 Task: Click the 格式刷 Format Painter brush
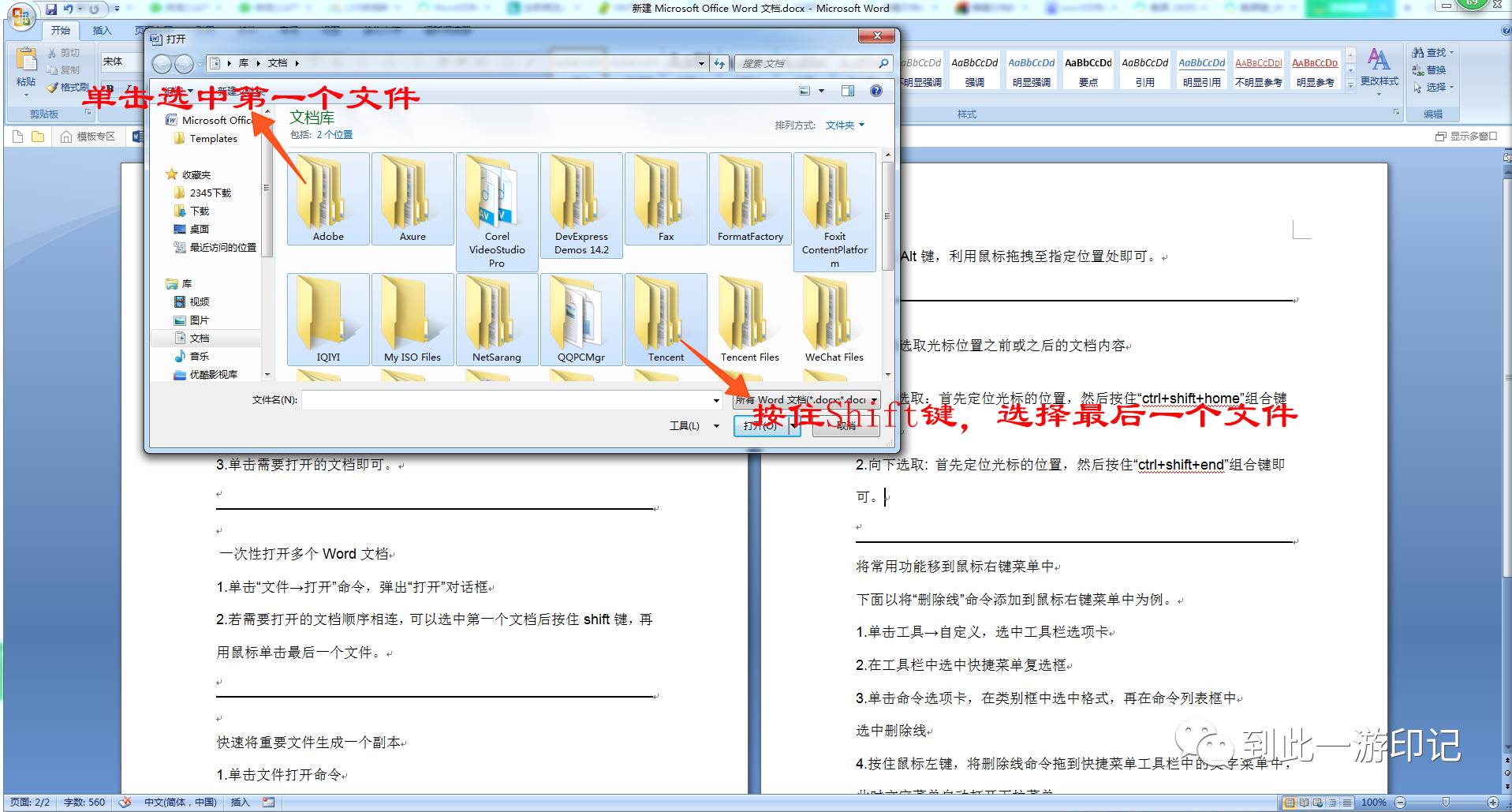click(x=68, y=87)
